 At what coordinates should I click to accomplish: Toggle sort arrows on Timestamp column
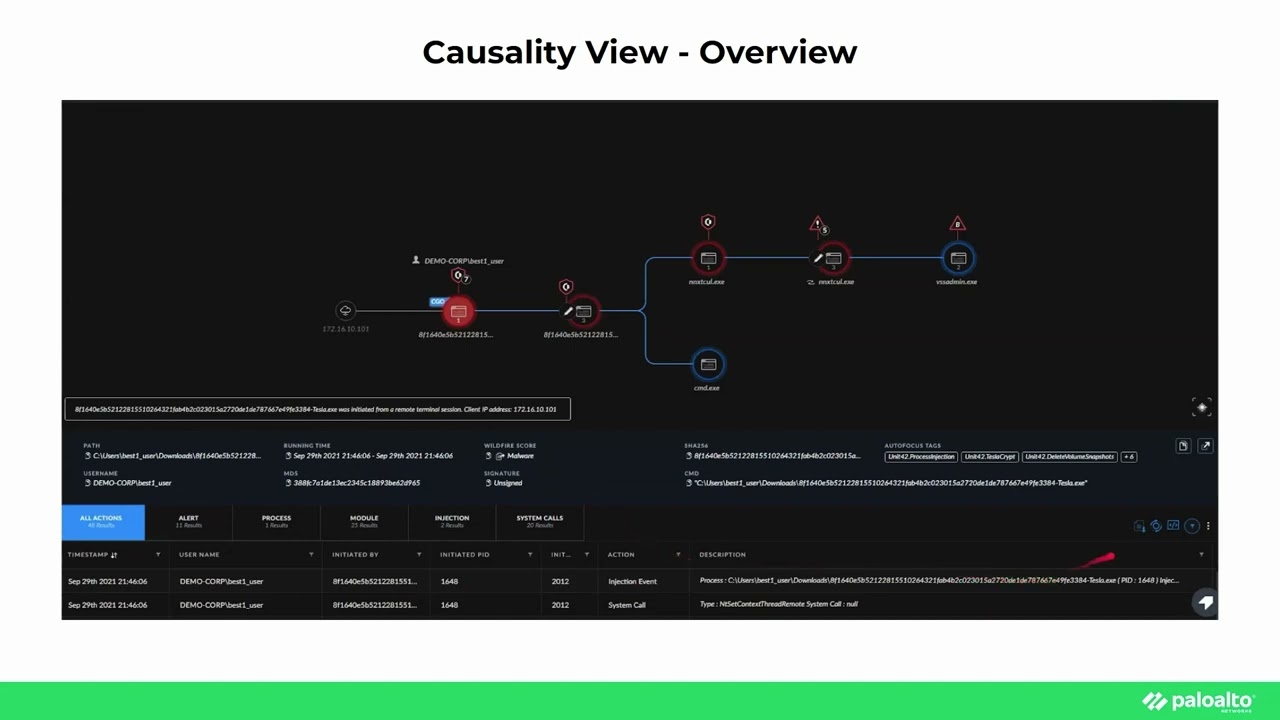114,555
